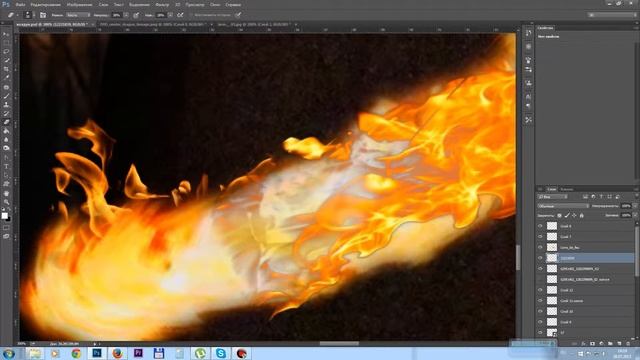This screenshot has height=360, width=640.
Task: Toggle pressure for size icon
Action: point(238,15)
